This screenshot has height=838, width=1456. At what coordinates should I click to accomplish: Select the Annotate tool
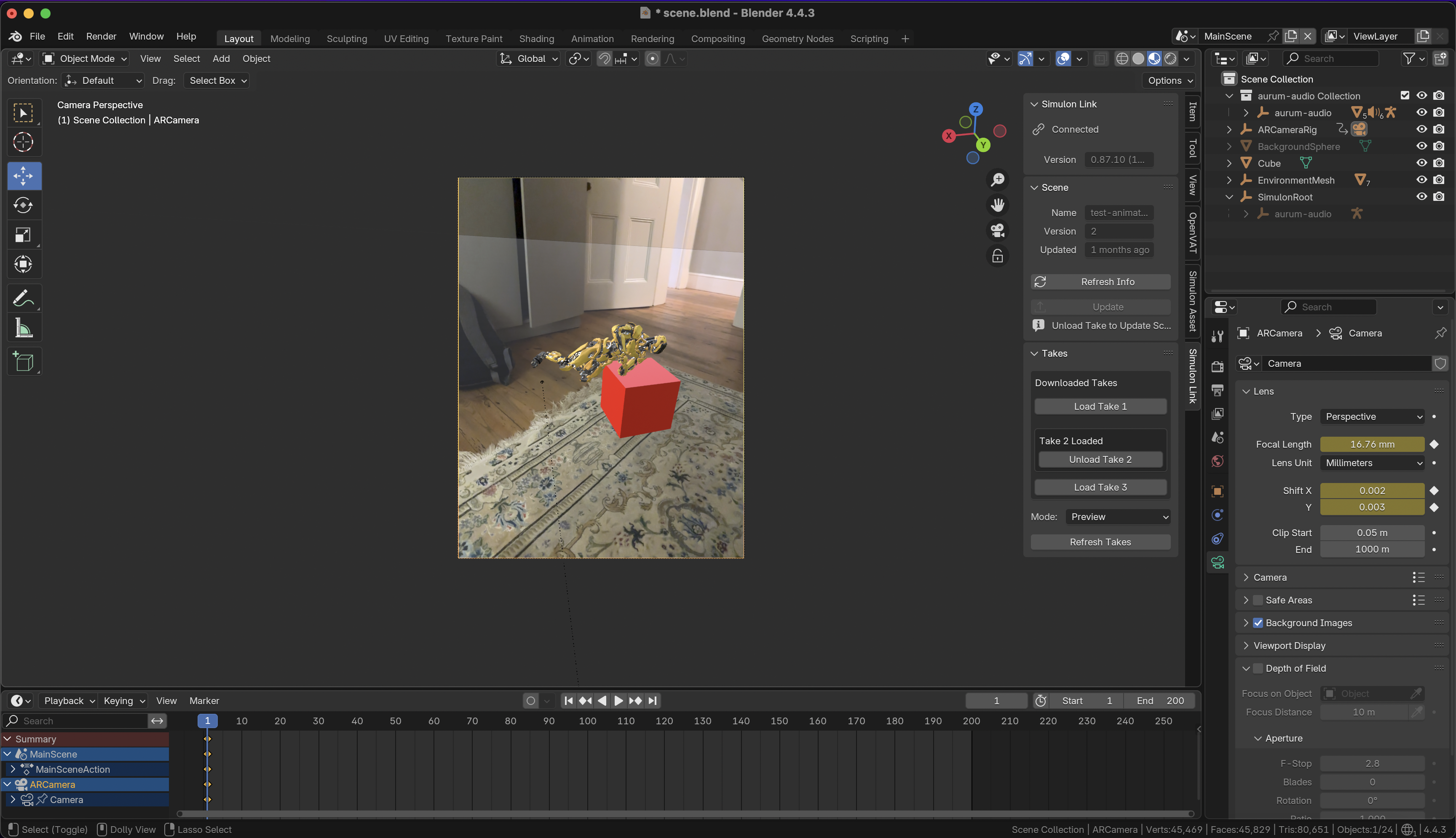[24, 298]
